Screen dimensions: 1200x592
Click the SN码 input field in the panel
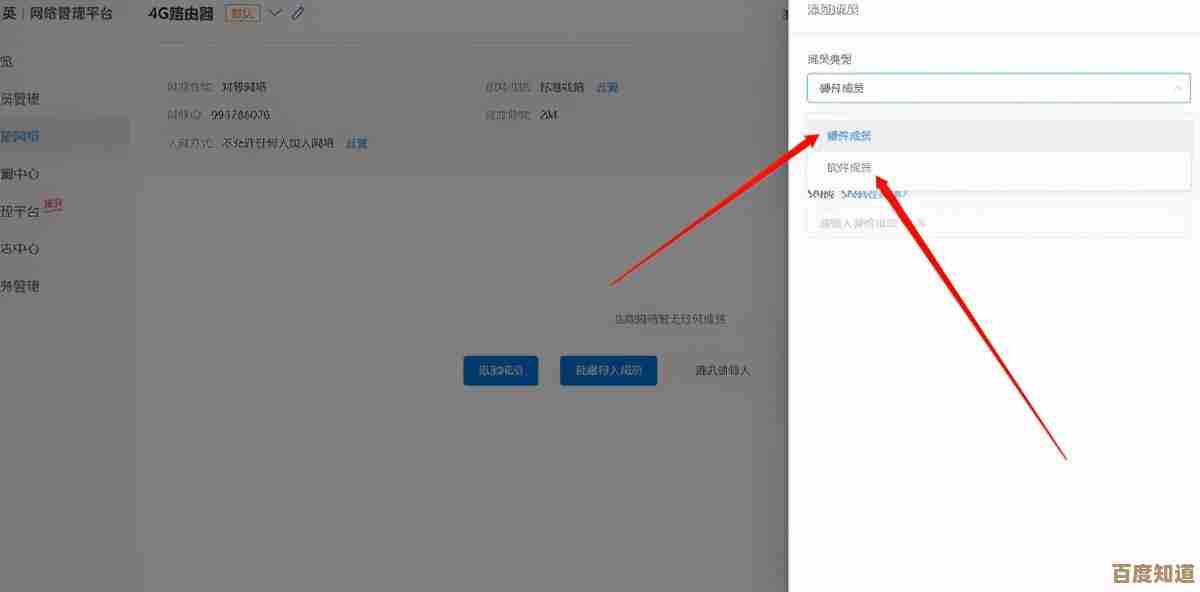click(x=997, y=222)
